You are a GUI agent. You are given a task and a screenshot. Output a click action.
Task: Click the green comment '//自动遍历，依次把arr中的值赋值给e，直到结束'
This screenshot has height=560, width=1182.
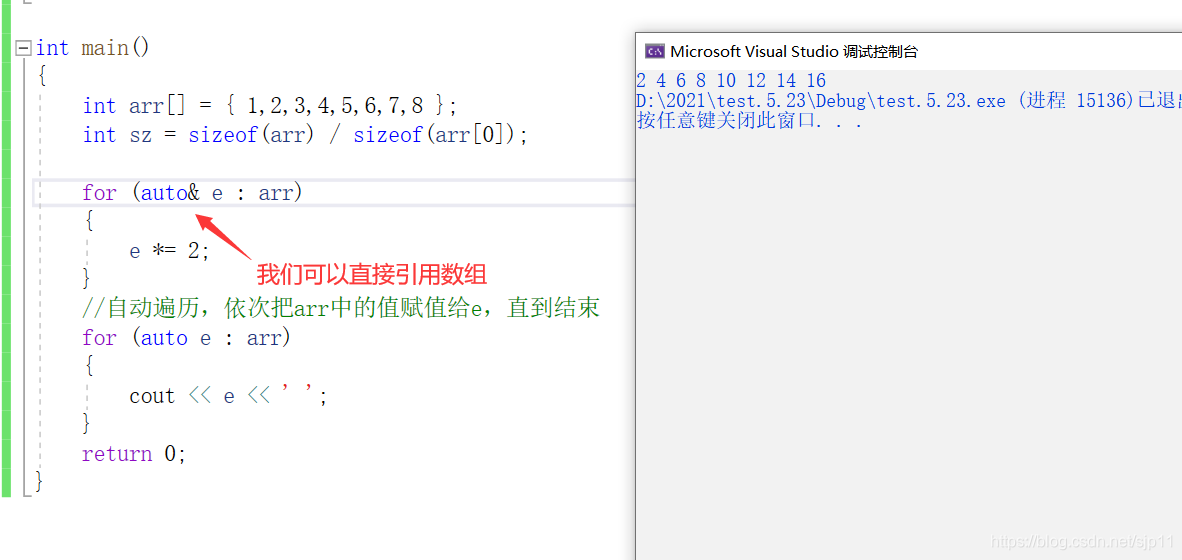[341, 309]
